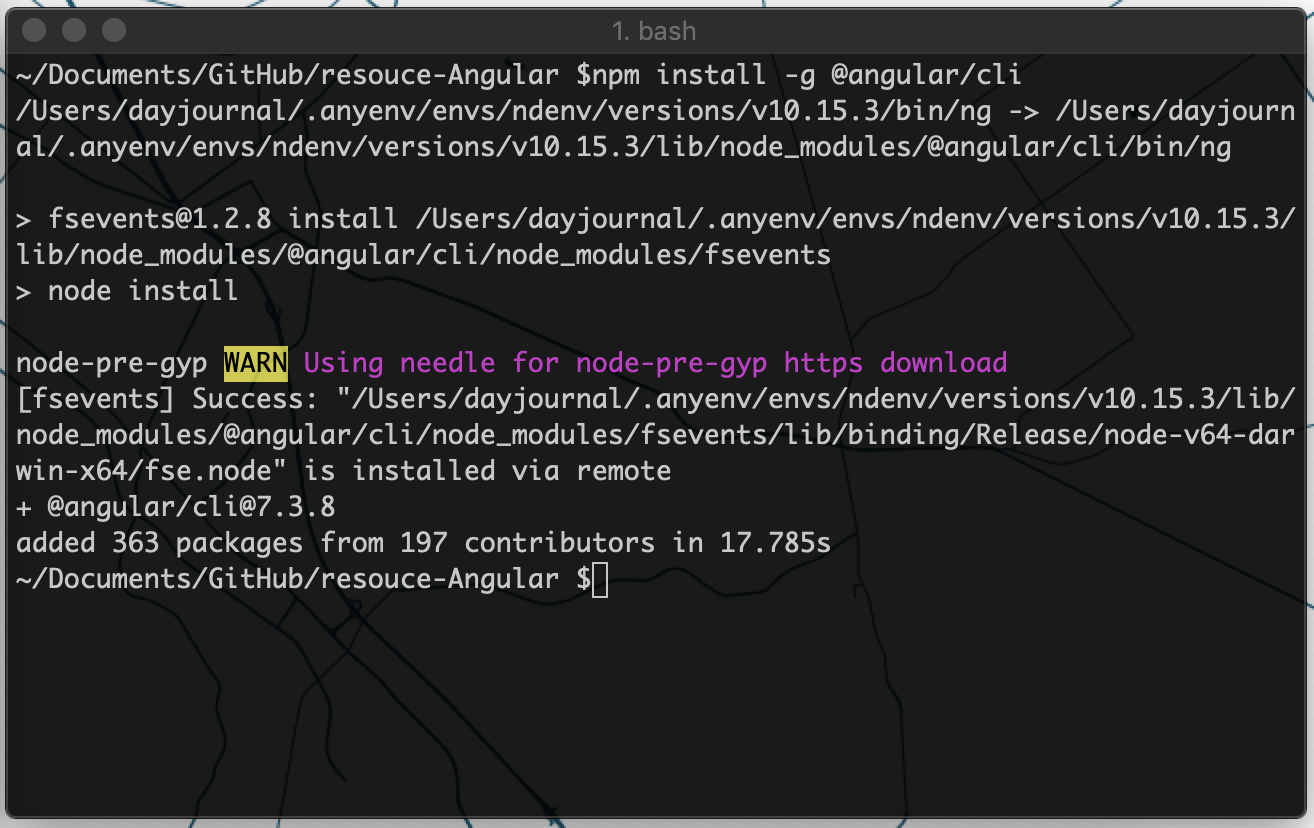Click the 'al/.anyenv/envs/ndenv/versions/v10.15.3/lib/node_modules/@angular/cli/bin/ng' line

click(x=624, y=147)
